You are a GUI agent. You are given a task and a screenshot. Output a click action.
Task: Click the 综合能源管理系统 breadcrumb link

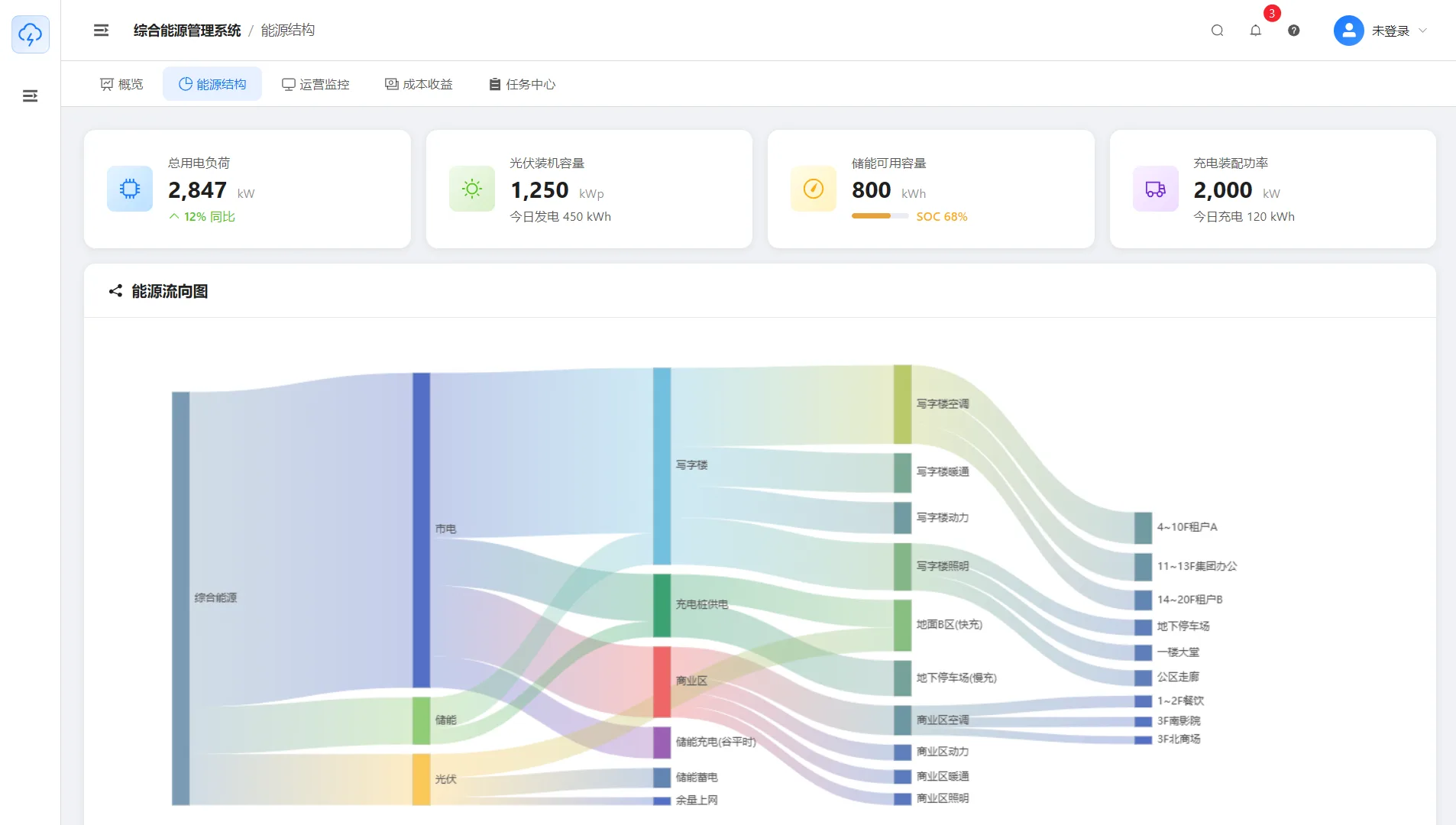(187, 31)
